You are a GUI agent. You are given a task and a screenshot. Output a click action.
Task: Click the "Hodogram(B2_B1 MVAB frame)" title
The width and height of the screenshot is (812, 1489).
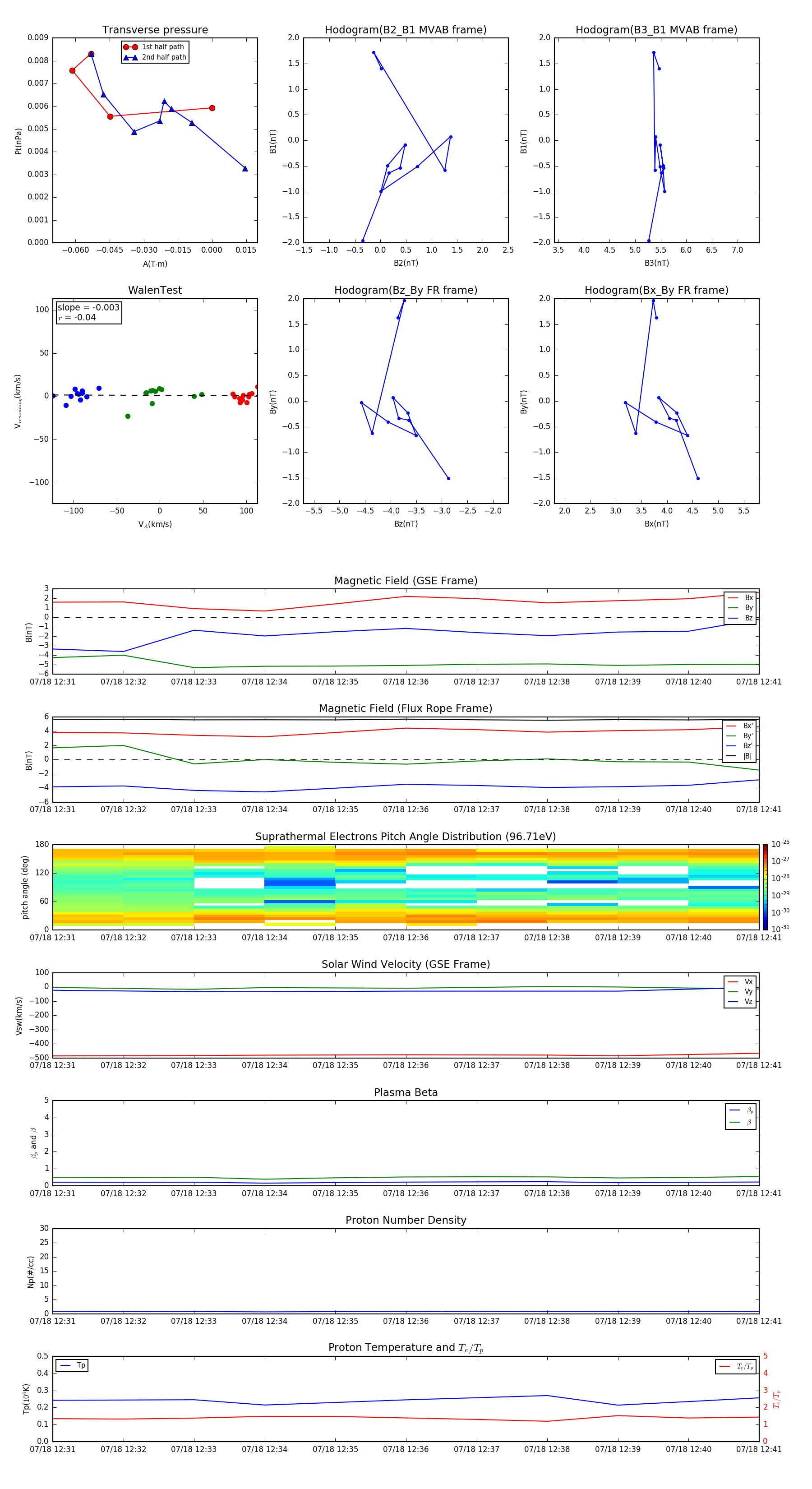tap(406, 30)
